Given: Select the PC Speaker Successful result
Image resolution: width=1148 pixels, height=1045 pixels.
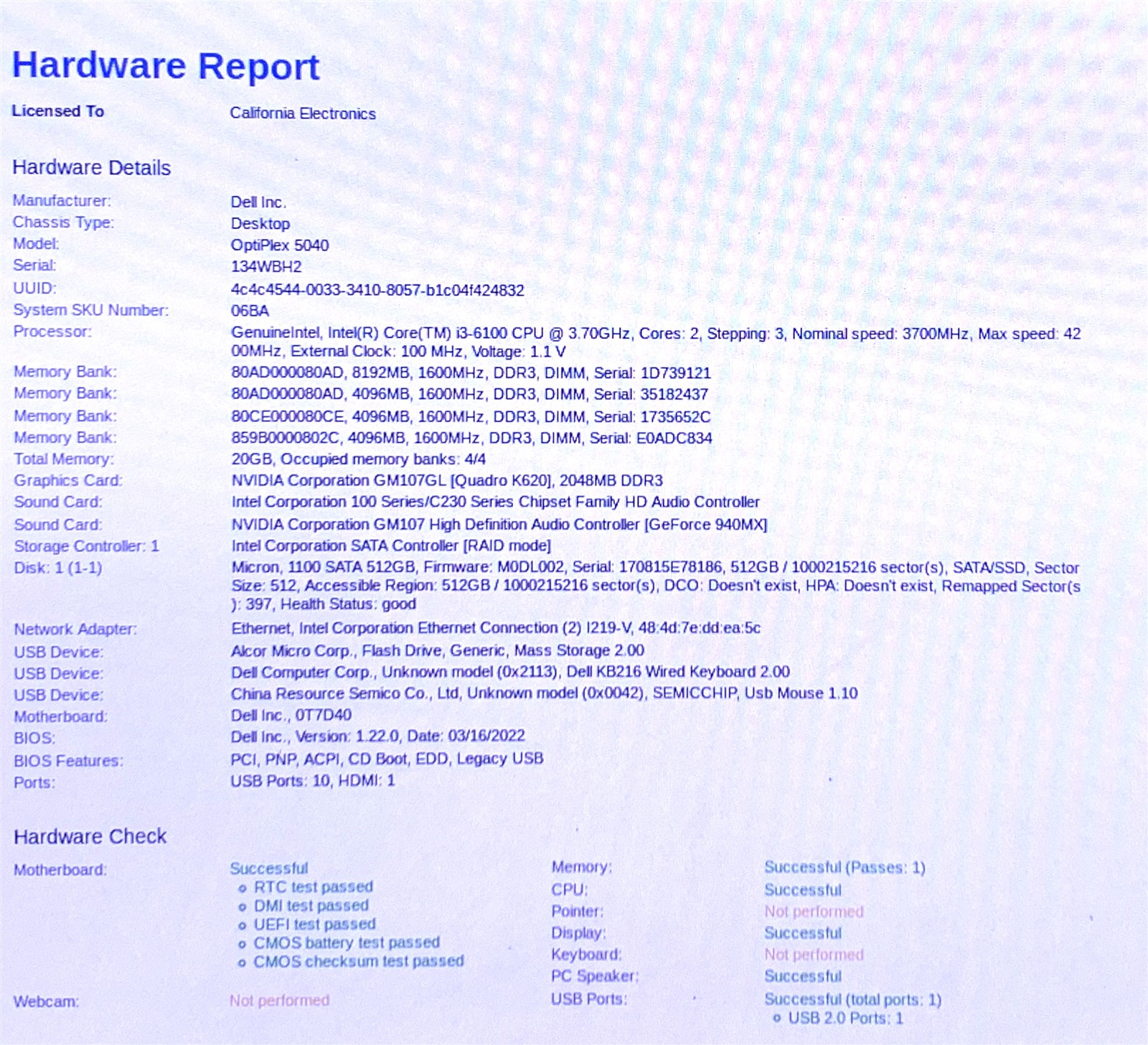Looking at the screenshot, I should pos(803,976).
